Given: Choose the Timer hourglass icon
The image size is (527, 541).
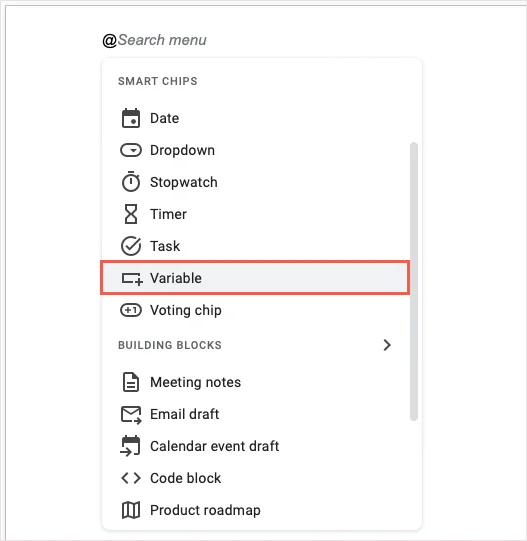Looking at the screenshot, I should (131, 214).
